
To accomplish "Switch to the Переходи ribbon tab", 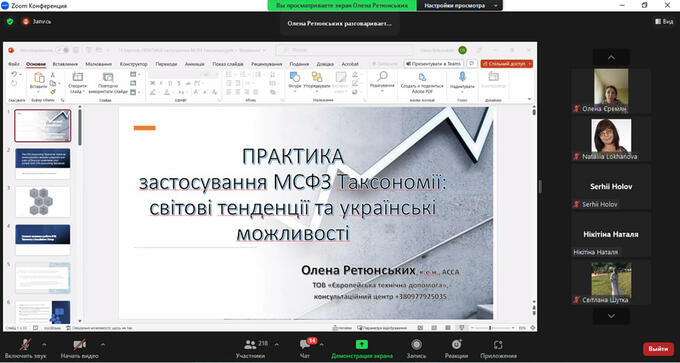I will pos(166,64).
